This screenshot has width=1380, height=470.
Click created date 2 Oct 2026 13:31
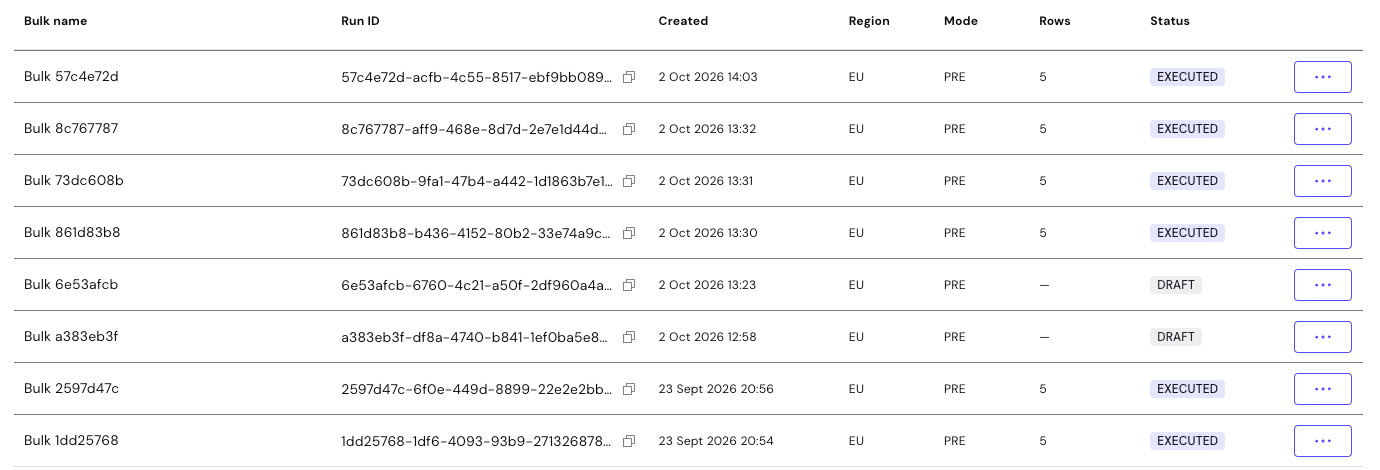click(x=706, y=181)
